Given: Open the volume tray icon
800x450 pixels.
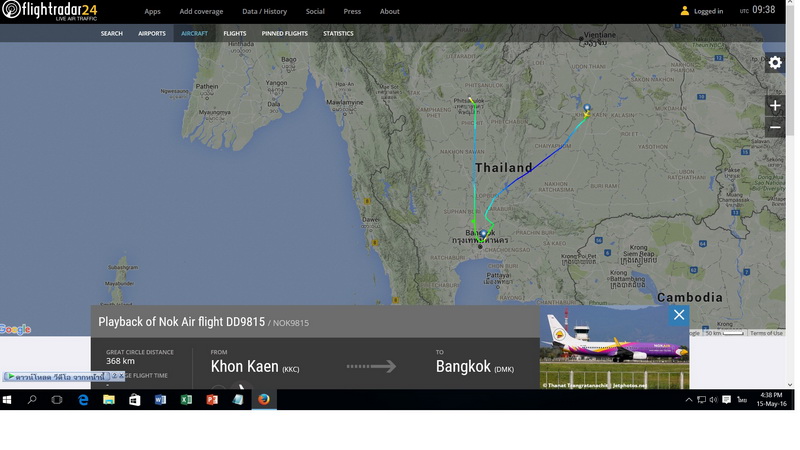Looking at the screenshot, I should (x=713, y=400).
